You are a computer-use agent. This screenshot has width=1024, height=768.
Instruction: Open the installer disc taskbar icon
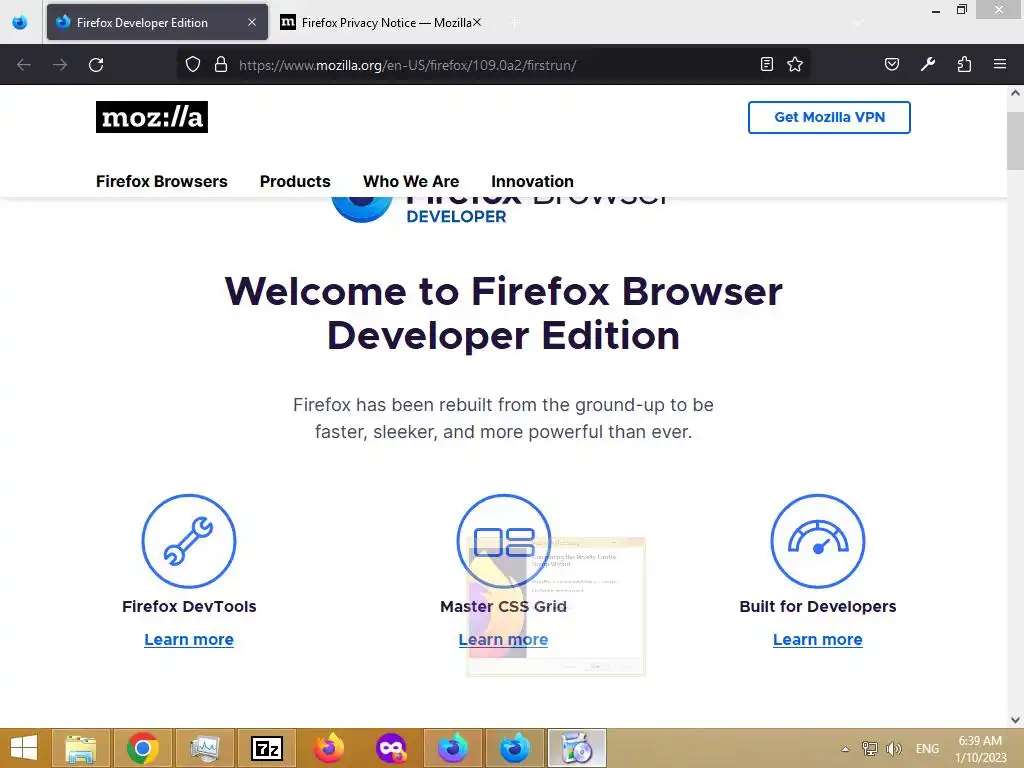tap(577, 748)
